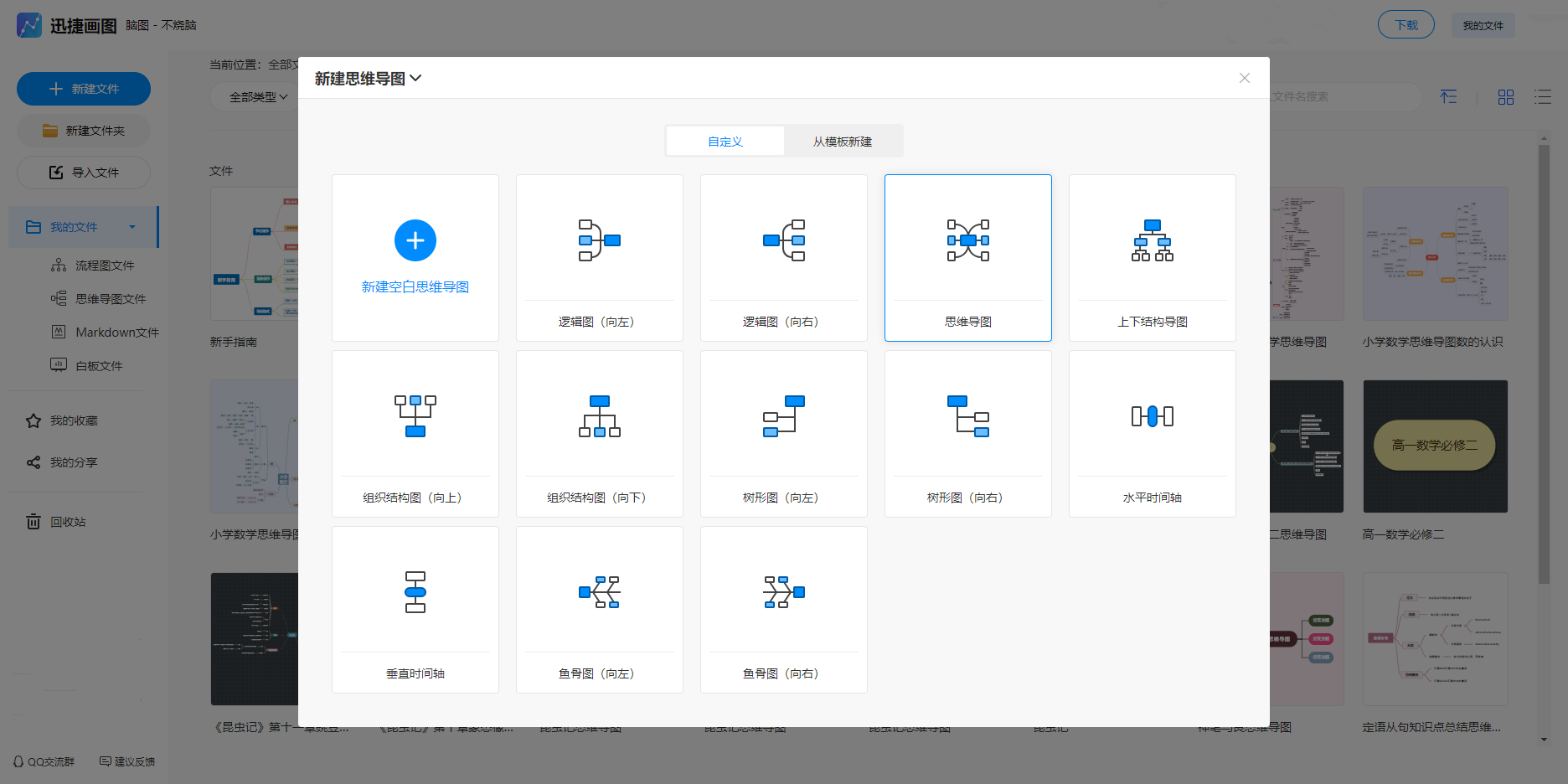The height and width of the screenshot is (784, 1568).
Task: Switch to the 从模板新建 tab
Action: [842, 142]
